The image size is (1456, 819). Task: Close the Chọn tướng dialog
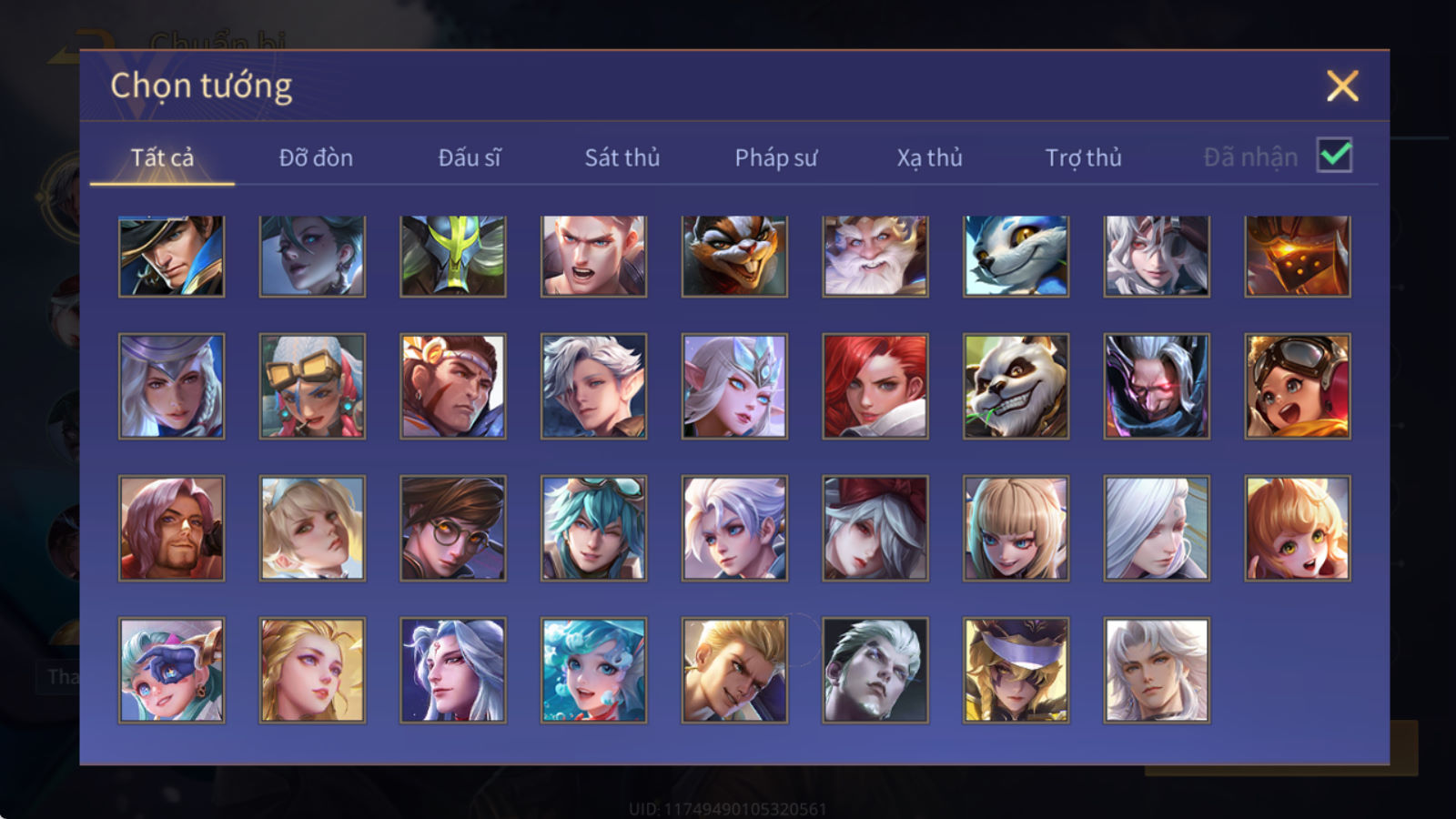tap(1342, 86)
